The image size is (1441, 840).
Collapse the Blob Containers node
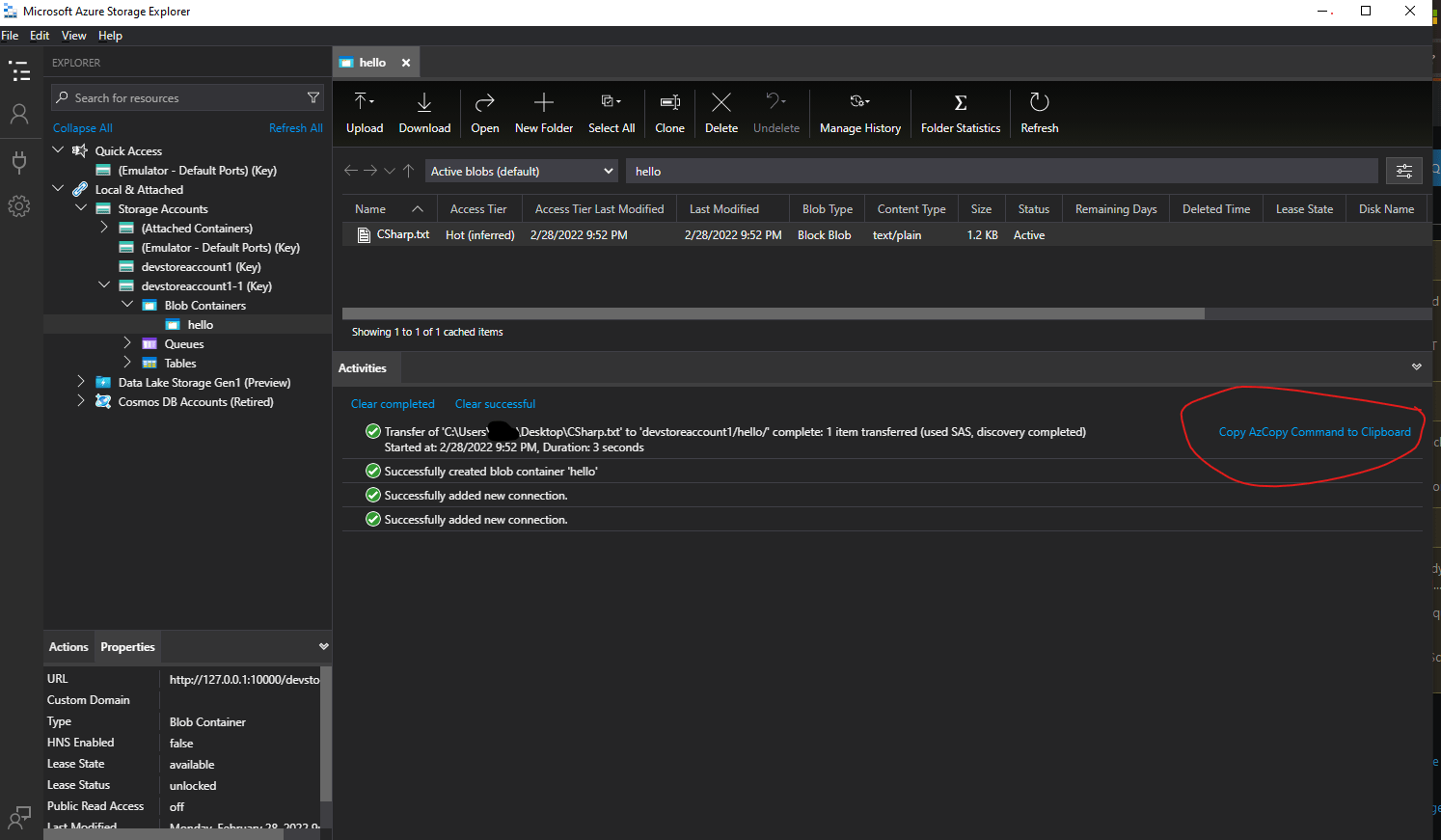click(127, 305)
